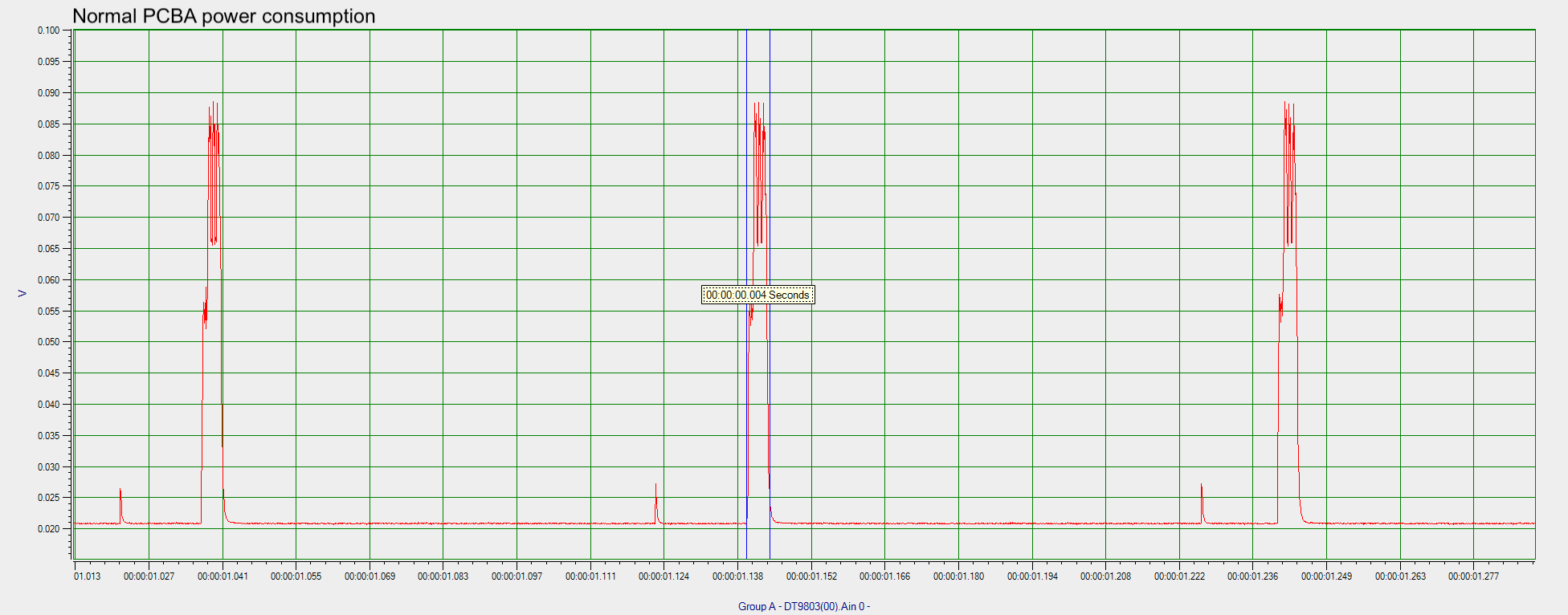Click the 00:00:01.180 time axis label

(x=958, y=576)
